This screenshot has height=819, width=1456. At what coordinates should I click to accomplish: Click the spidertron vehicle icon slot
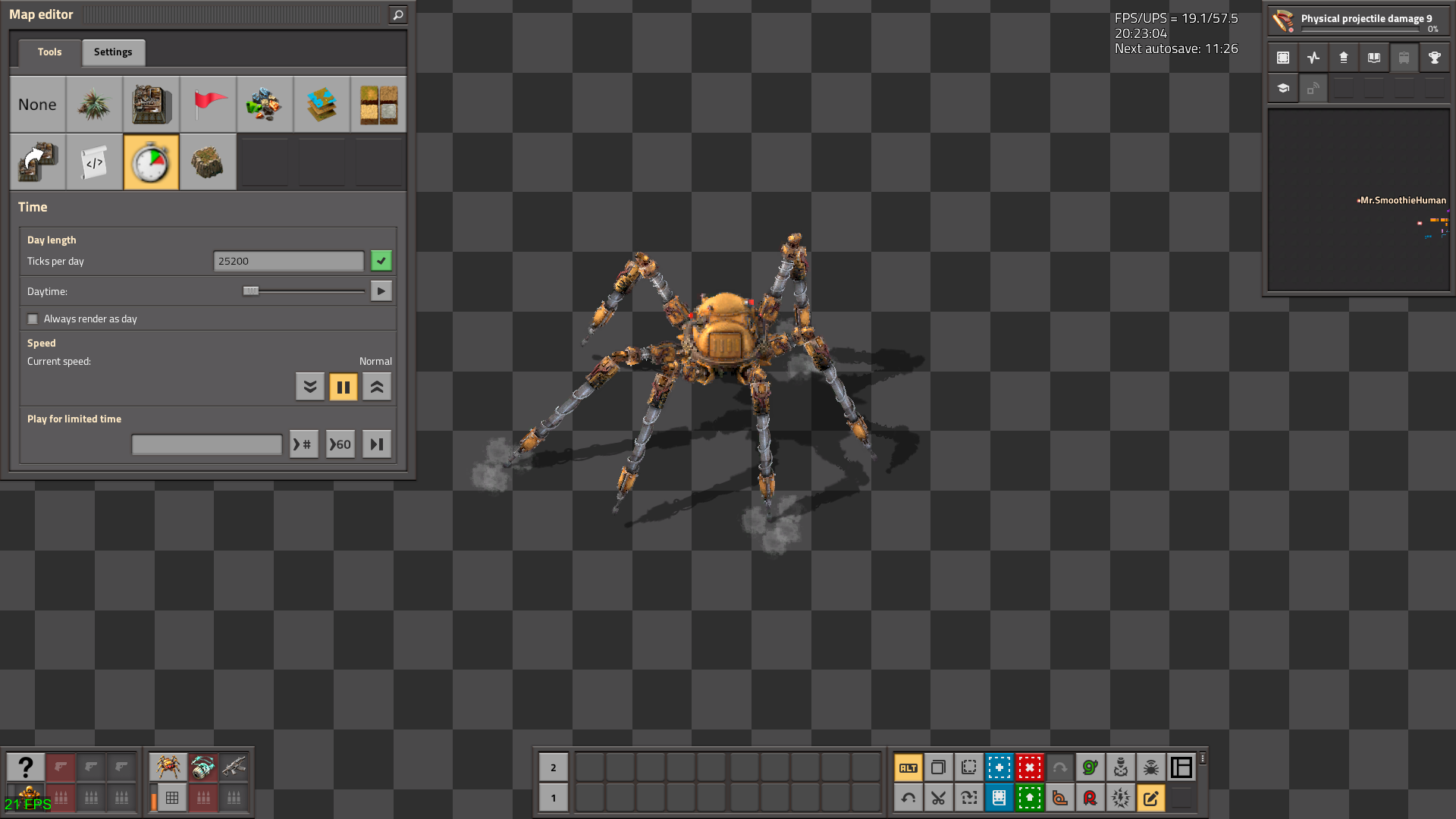[x=168, y=767]
